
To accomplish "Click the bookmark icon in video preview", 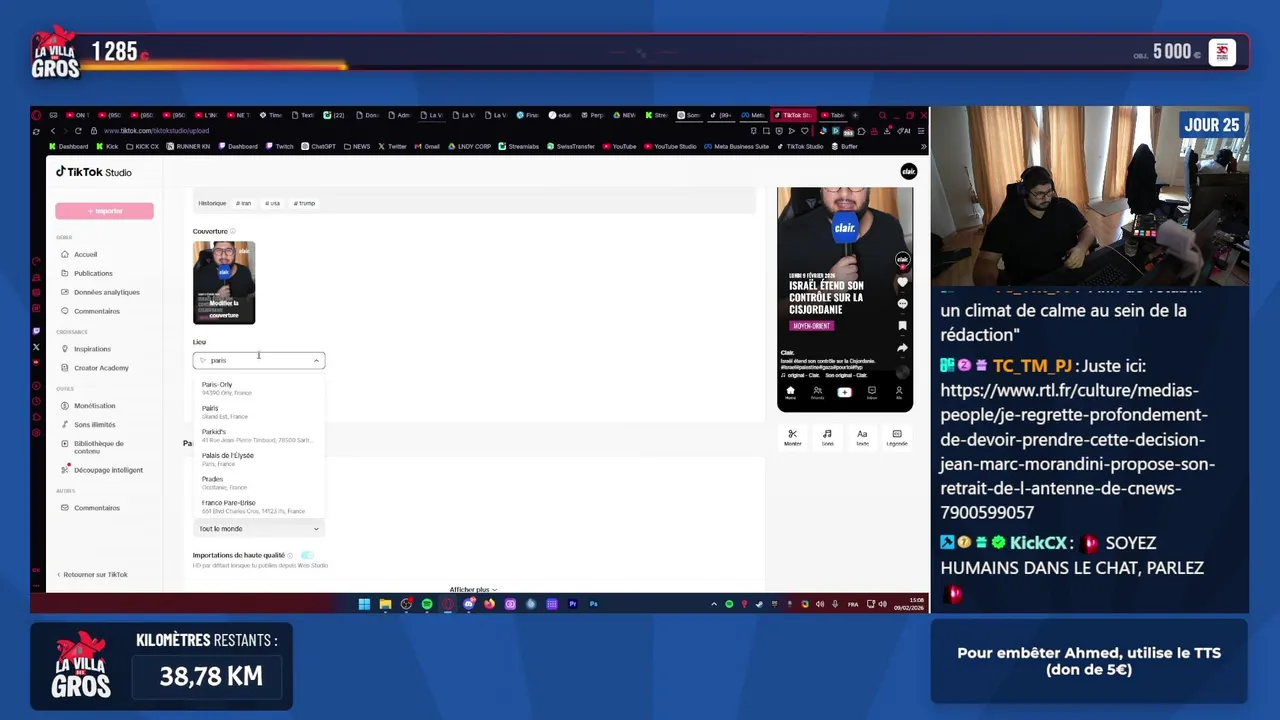I will 902,326.
